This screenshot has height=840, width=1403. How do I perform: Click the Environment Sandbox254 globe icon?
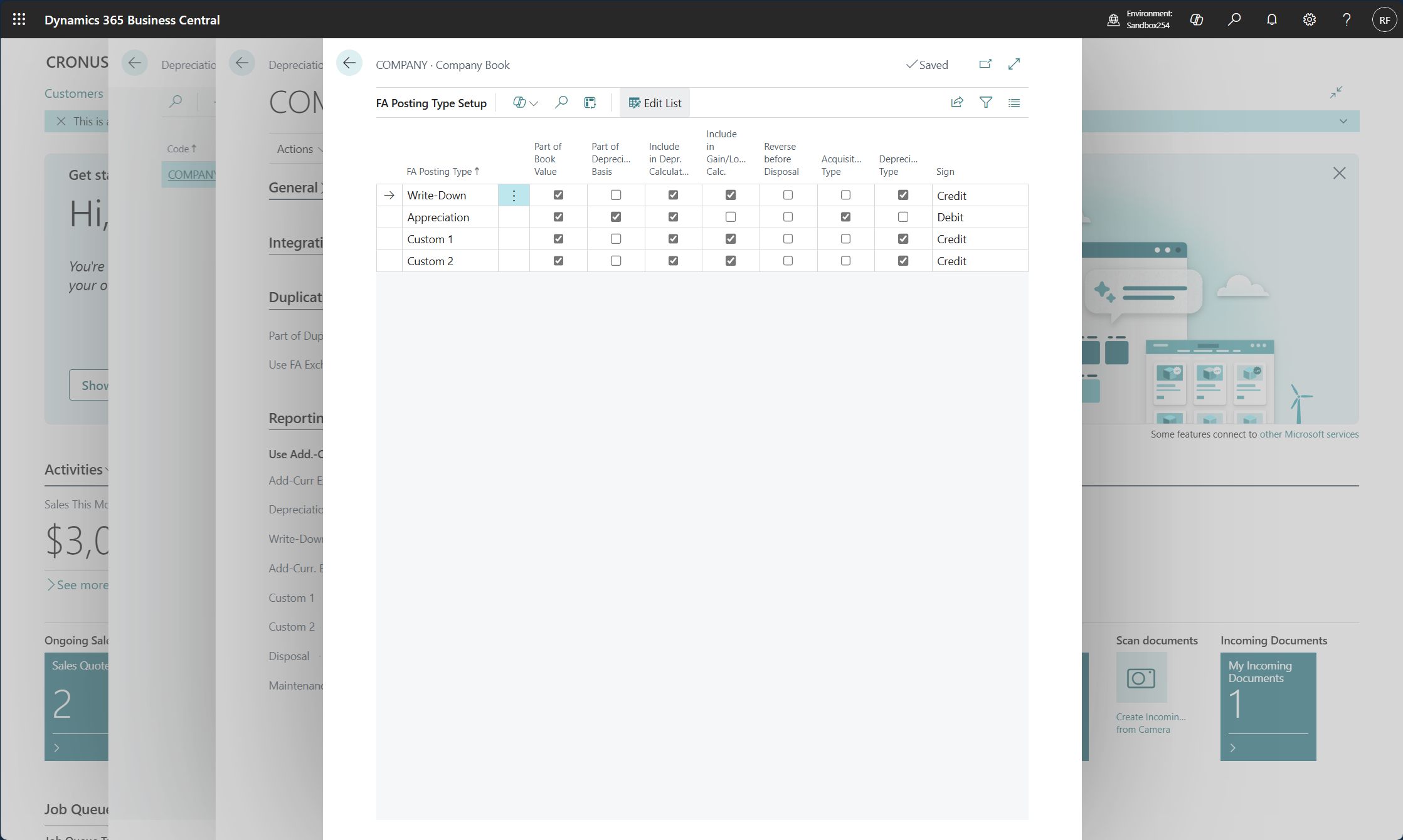[1113, 19]
